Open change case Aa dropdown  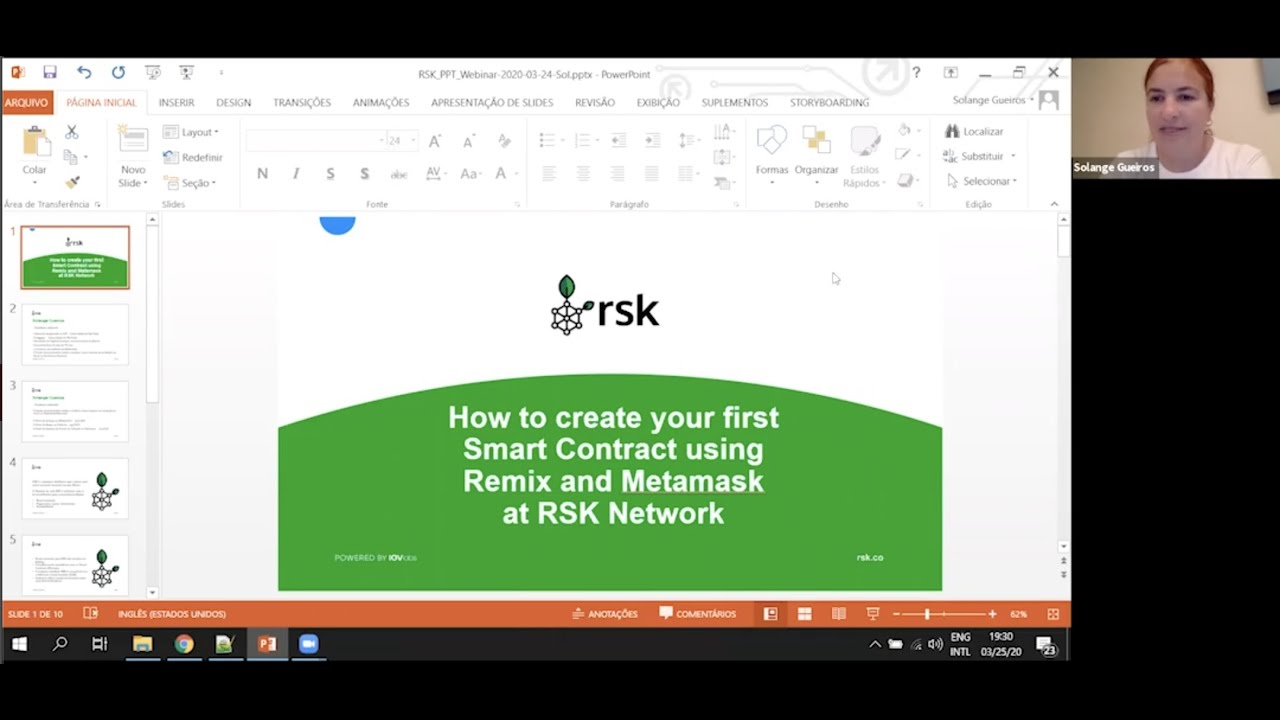pyautogui.click(x=470, y=173)
